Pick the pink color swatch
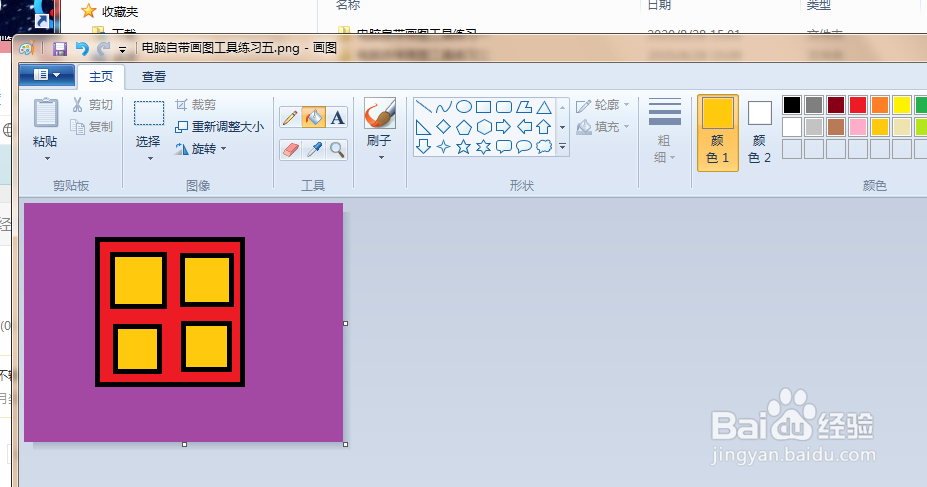The image size is (927, 487). [x=858, y=127]
